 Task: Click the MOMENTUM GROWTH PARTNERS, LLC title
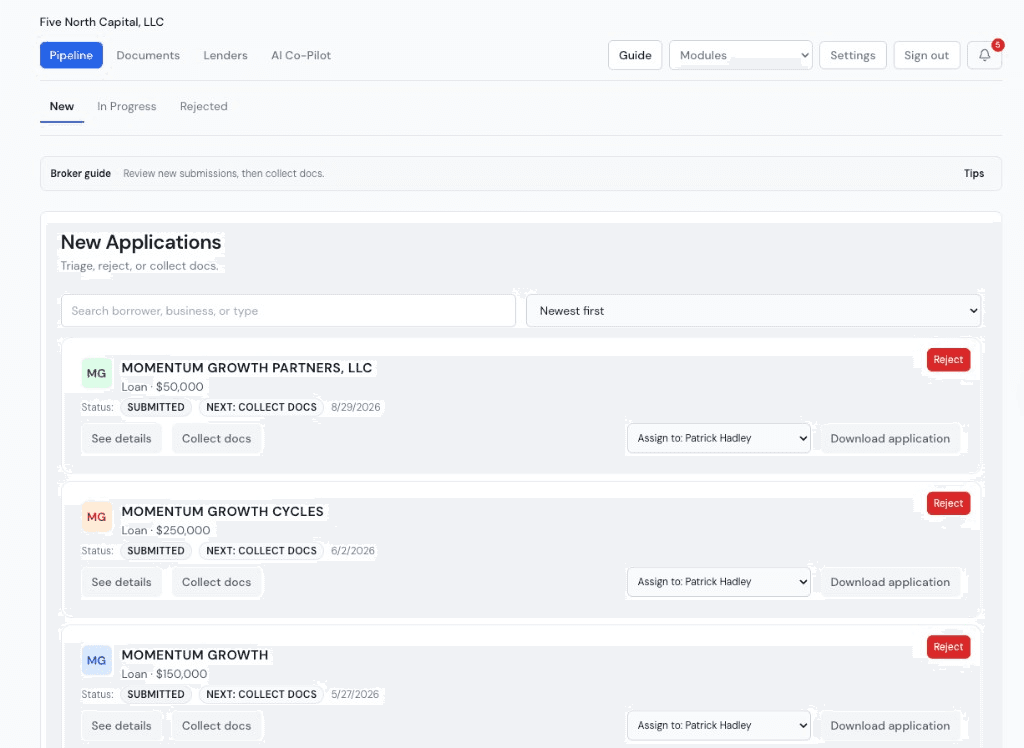pos(247,368)
